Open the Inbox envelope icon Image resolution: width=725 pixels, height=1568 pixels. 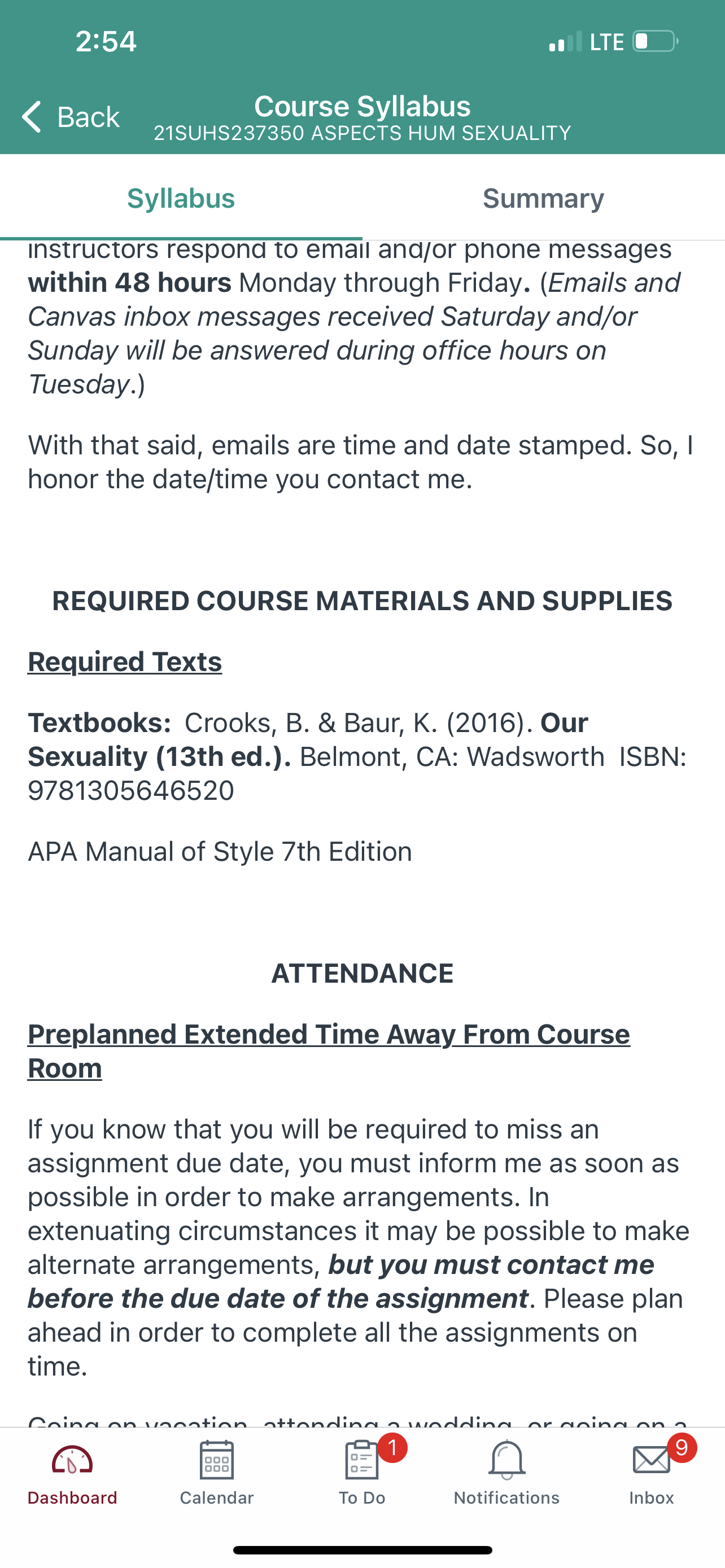[x=652, y=1460]
